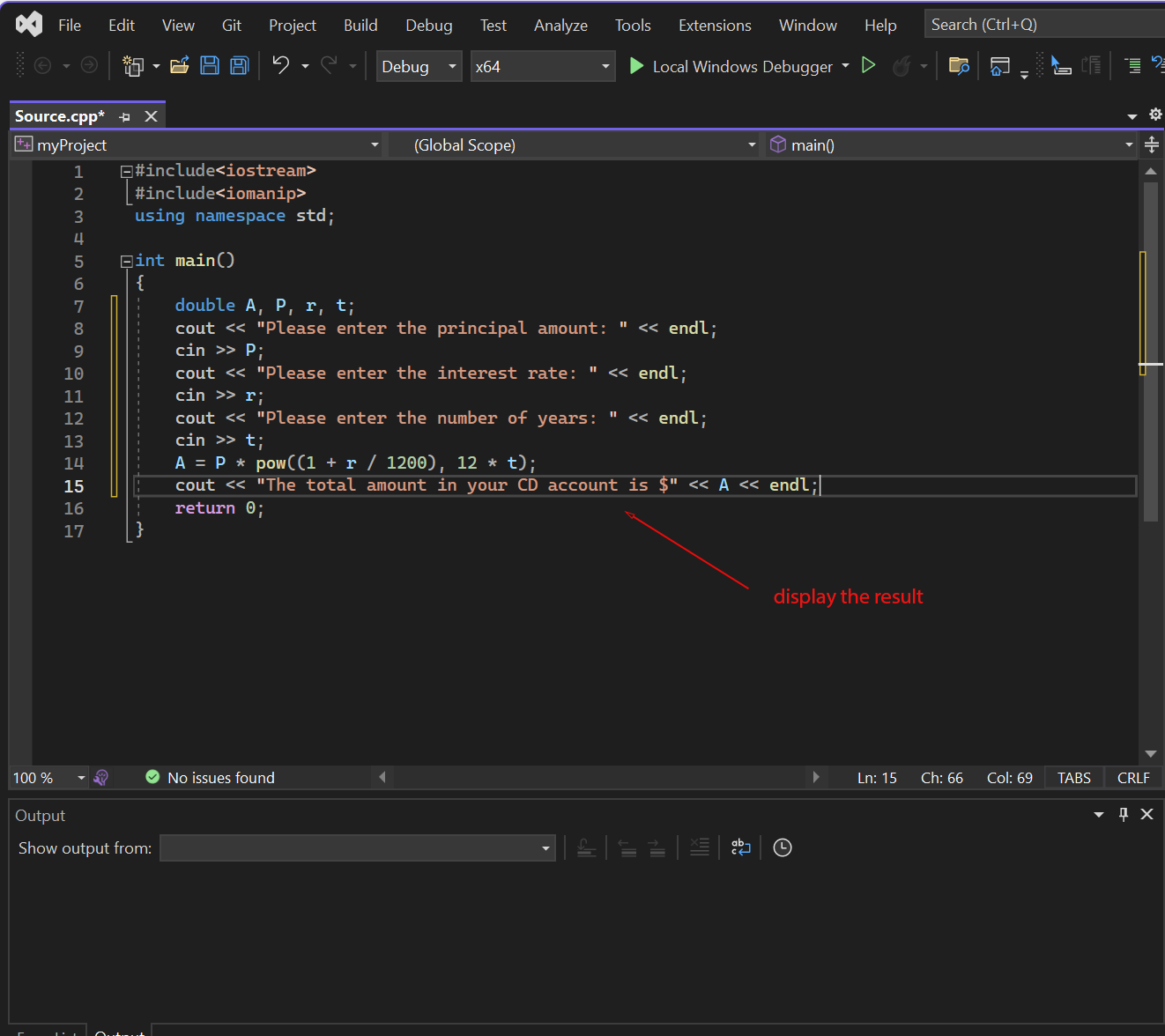Open the editor settings gear icon
This screenshot has width=1165, height=1036.
(1155, 115)
